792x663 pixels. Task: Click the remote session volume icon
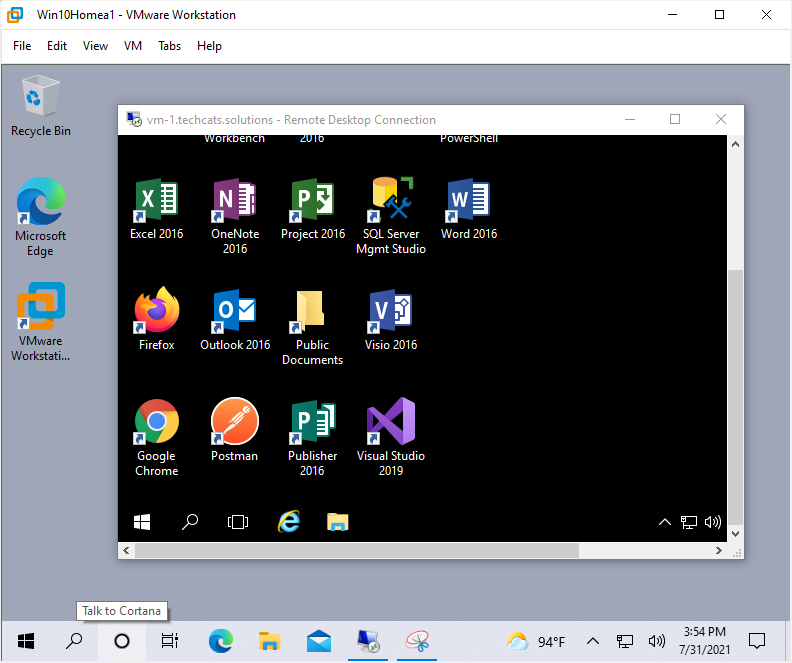point(713,522)
